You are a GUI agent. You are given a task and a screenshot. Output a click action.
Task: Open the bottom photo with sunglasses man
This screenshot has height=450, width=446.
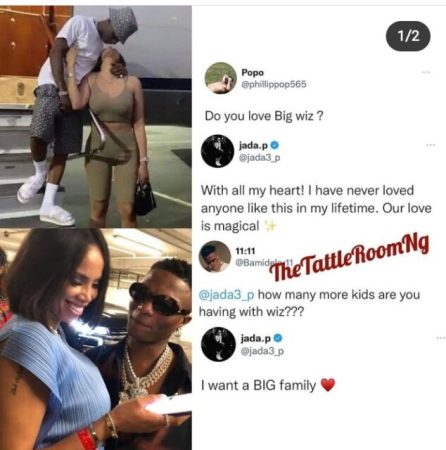pyautogui.click(x=96, y=339)
